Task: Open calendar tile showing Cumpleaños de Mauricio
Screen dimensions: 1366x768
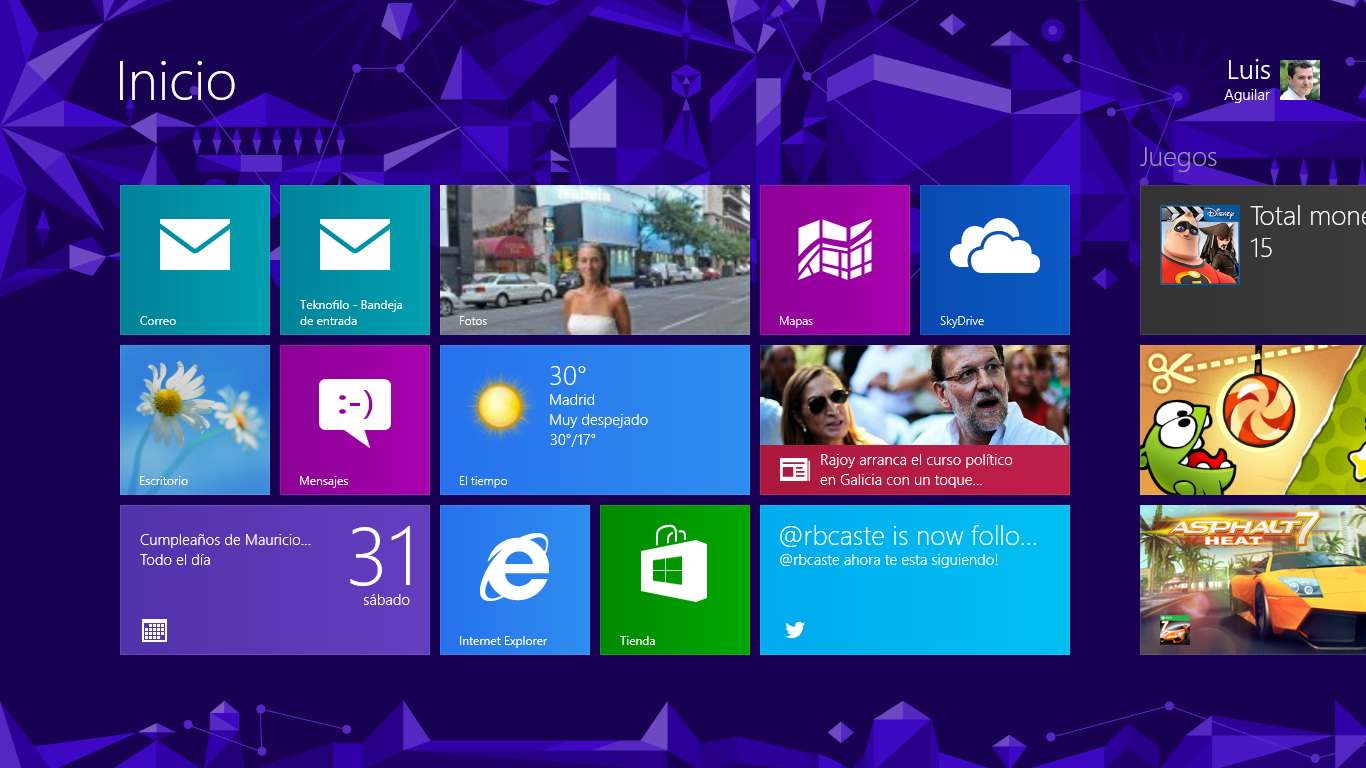Action: coord(275,580)
